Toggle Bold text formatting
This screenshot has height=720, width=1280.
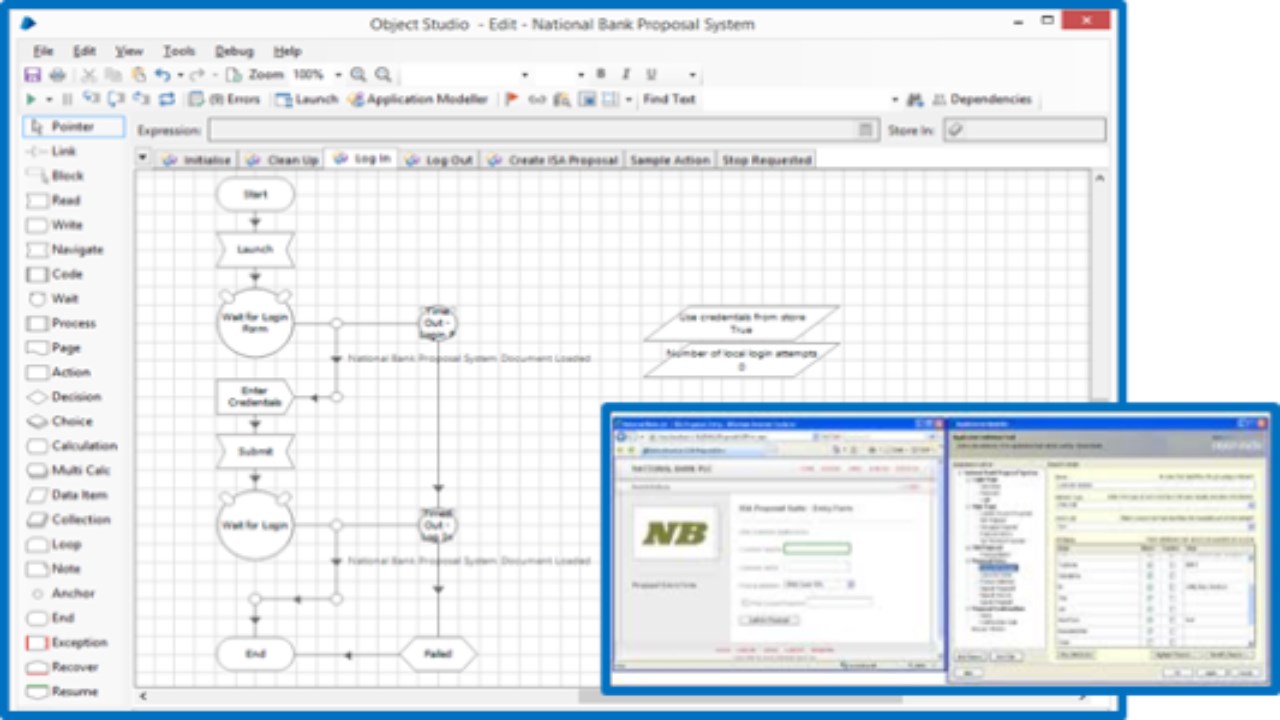601,74
